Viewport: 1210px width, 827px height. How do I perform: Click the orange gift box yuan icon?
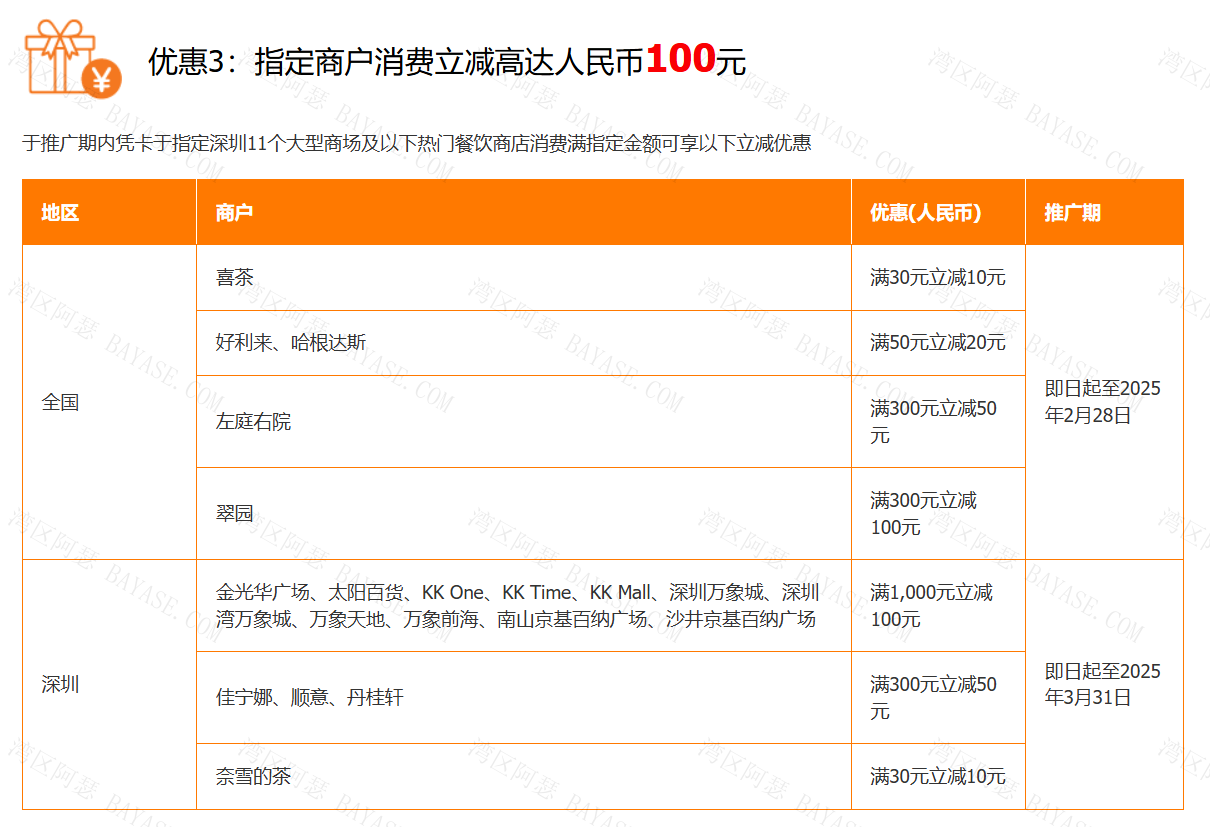coord(72,58)
